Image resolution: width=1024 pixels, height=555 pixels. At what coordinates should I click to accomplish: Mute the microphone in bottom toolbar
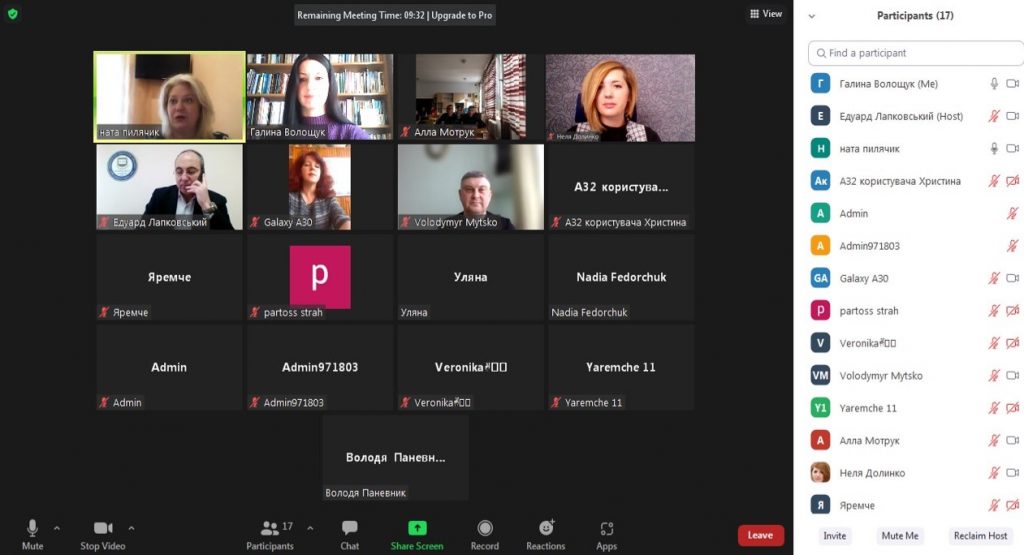[32, 529]
